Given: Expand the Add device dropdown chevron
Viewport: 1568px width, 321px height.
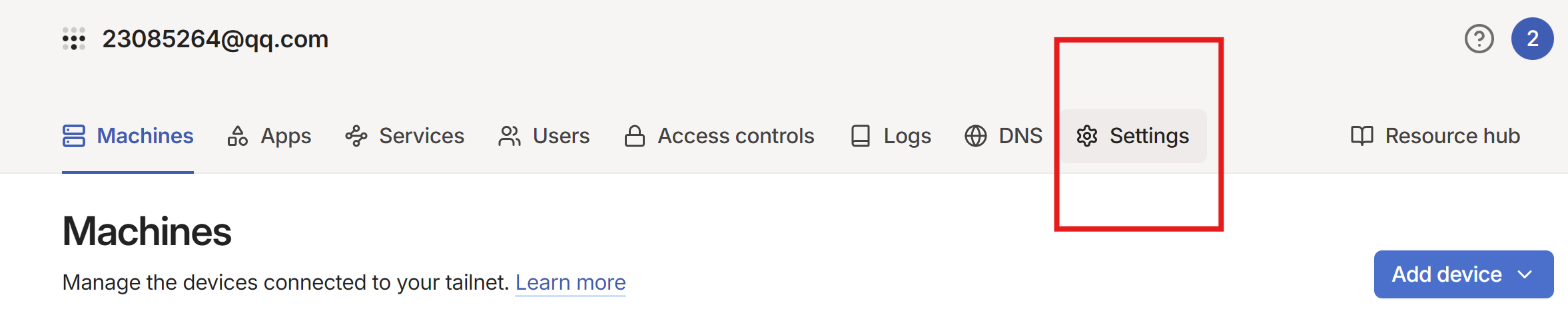Looking at the screenshot, I should (1525, 274).
